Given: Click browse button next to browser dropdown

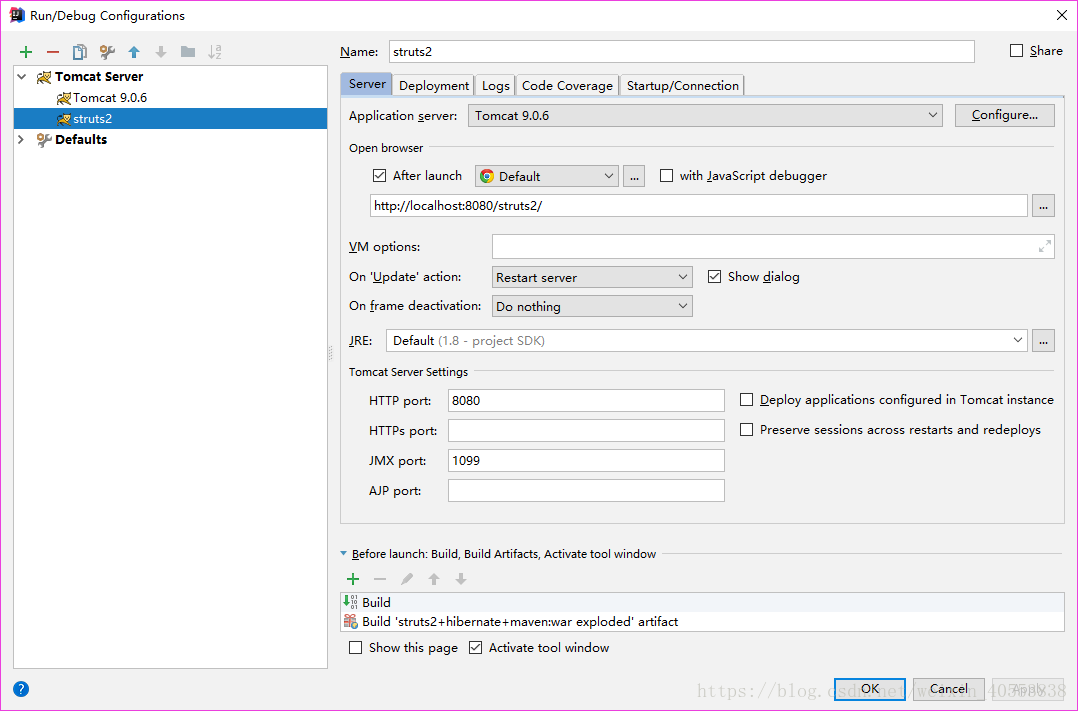Looking at the screenshot, I should tap(634, 176).
